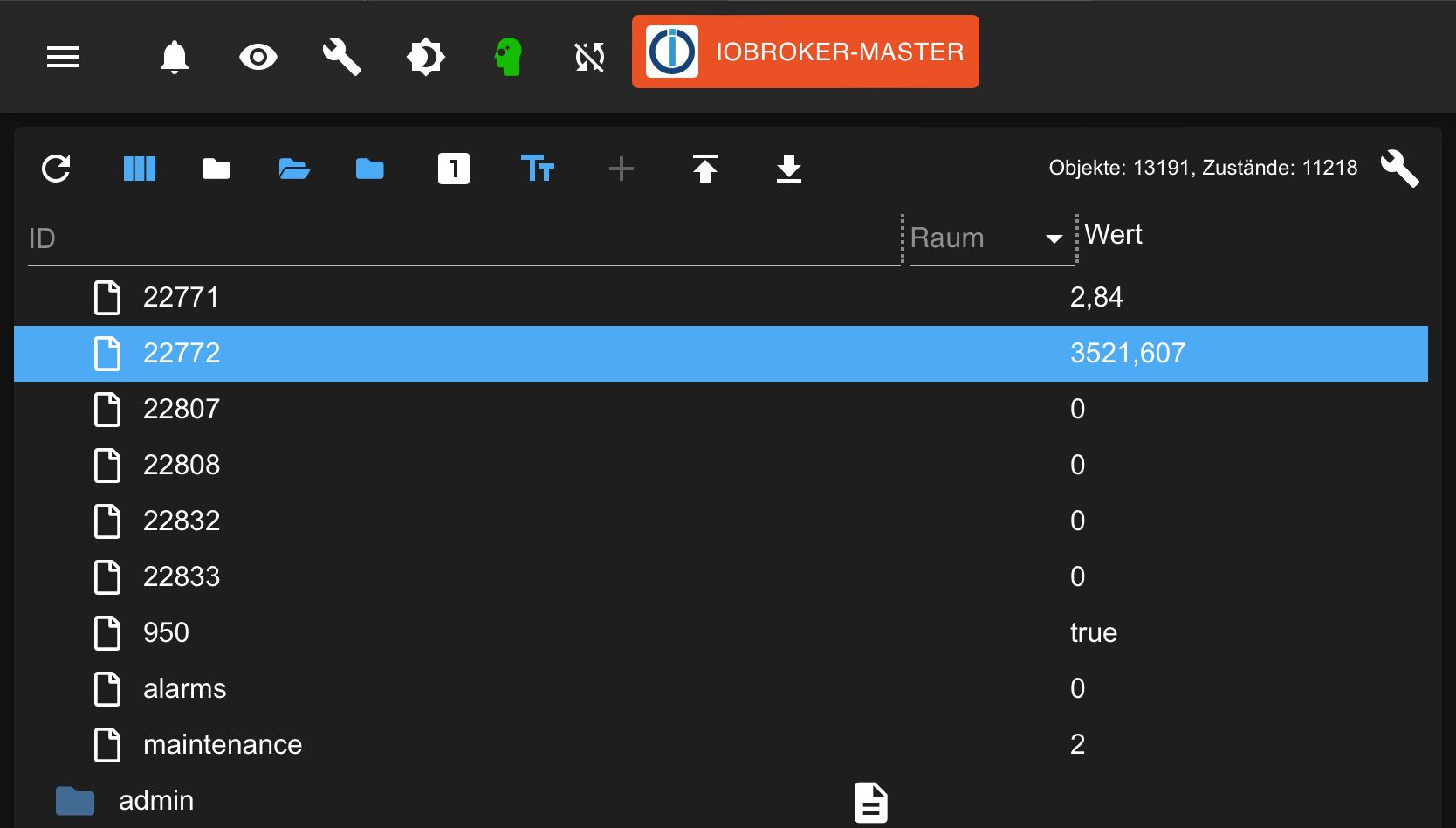Click value true of row 950
The image size is (1456, 828).
(1094, 633)
